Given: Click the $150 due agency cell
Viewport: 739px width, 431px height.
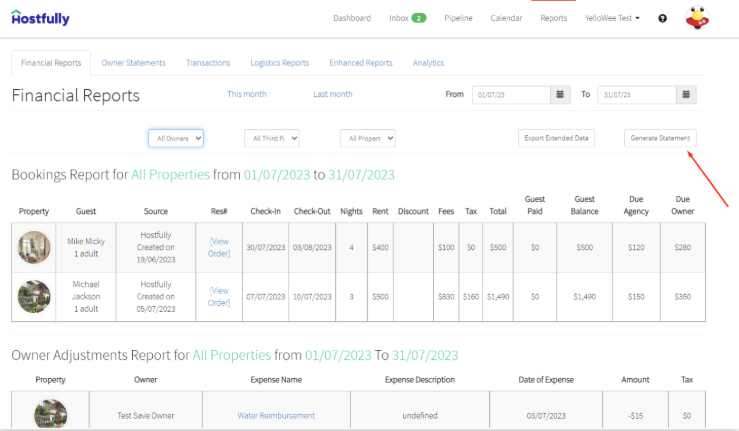Looking at the screenshot, I should click(636, 297).
